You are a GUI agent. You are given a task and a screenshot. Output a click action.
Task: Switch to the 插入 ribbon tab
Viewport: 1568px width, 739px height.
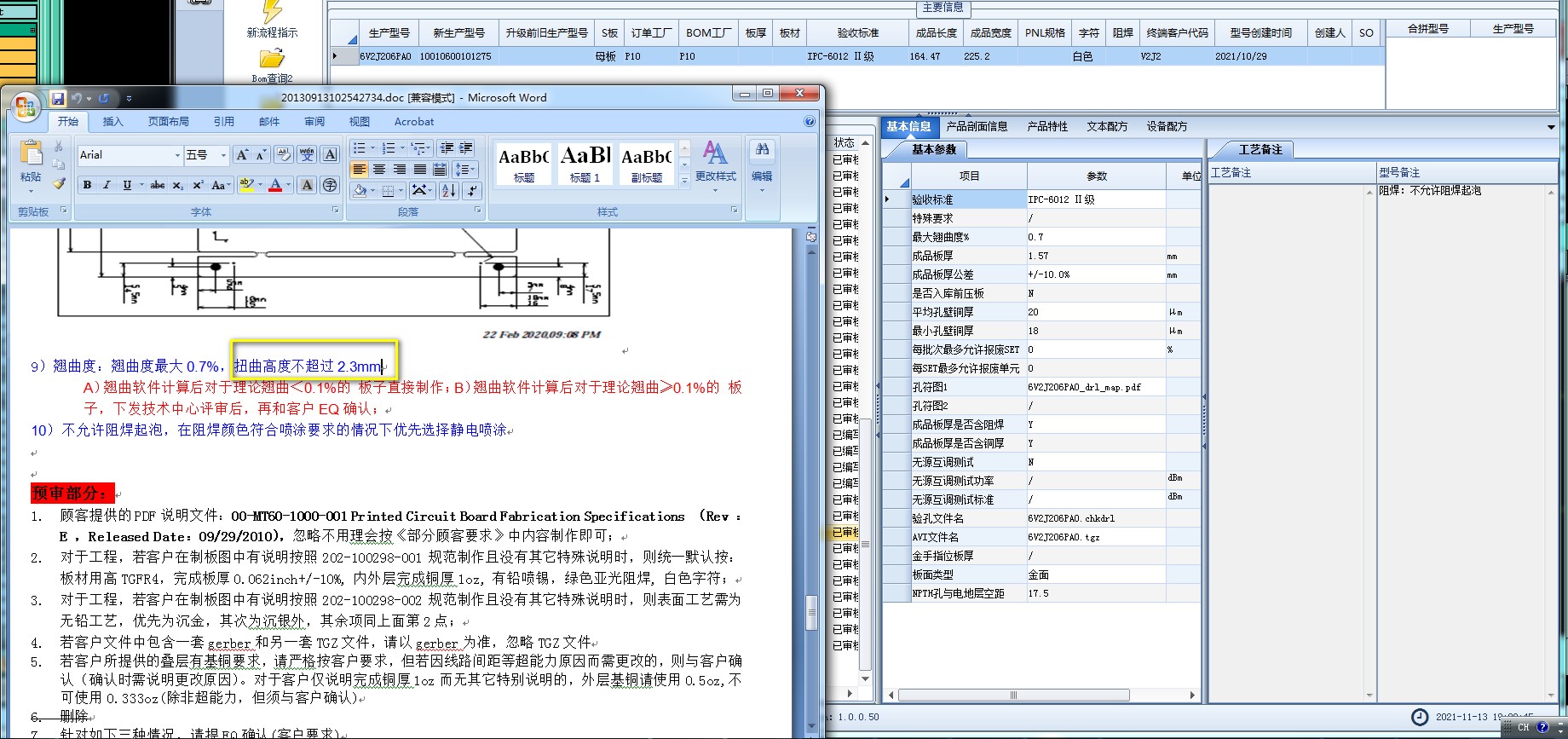112,122
